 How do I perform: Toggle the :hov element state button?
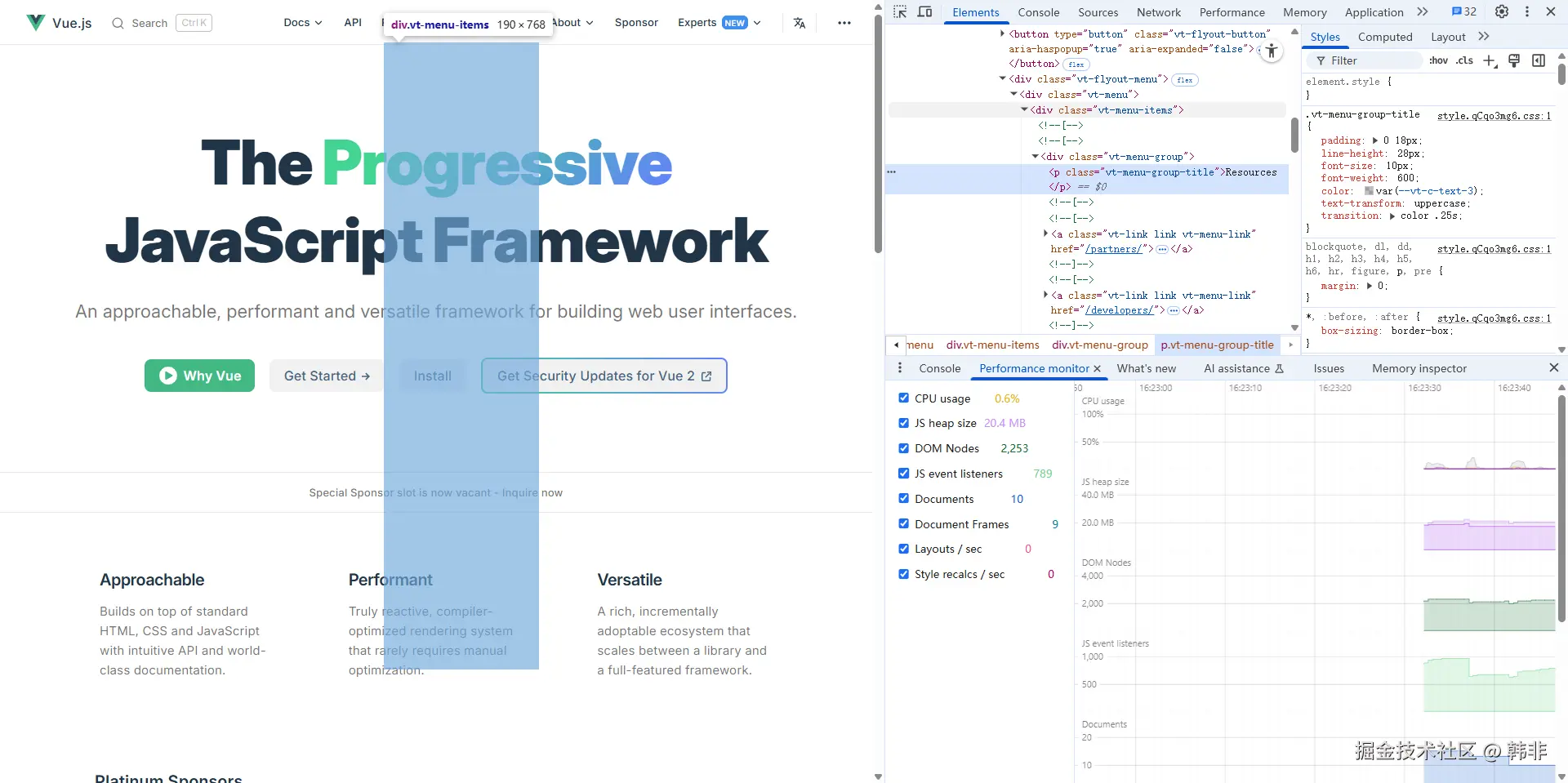point(1439,60)
